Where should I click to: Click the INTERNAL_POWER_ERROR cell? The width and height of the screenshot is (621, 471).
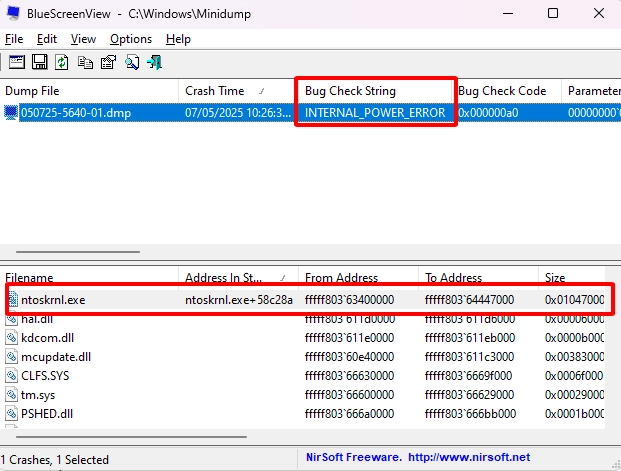pyautogui.click(x=375, y=113)
